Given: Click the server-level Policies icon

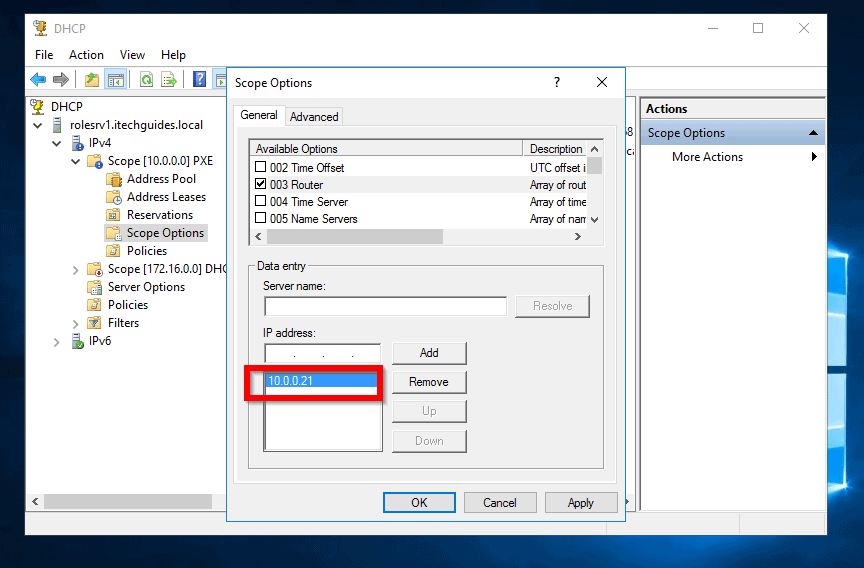Looking at the screenshot, I should pos(95,305).
